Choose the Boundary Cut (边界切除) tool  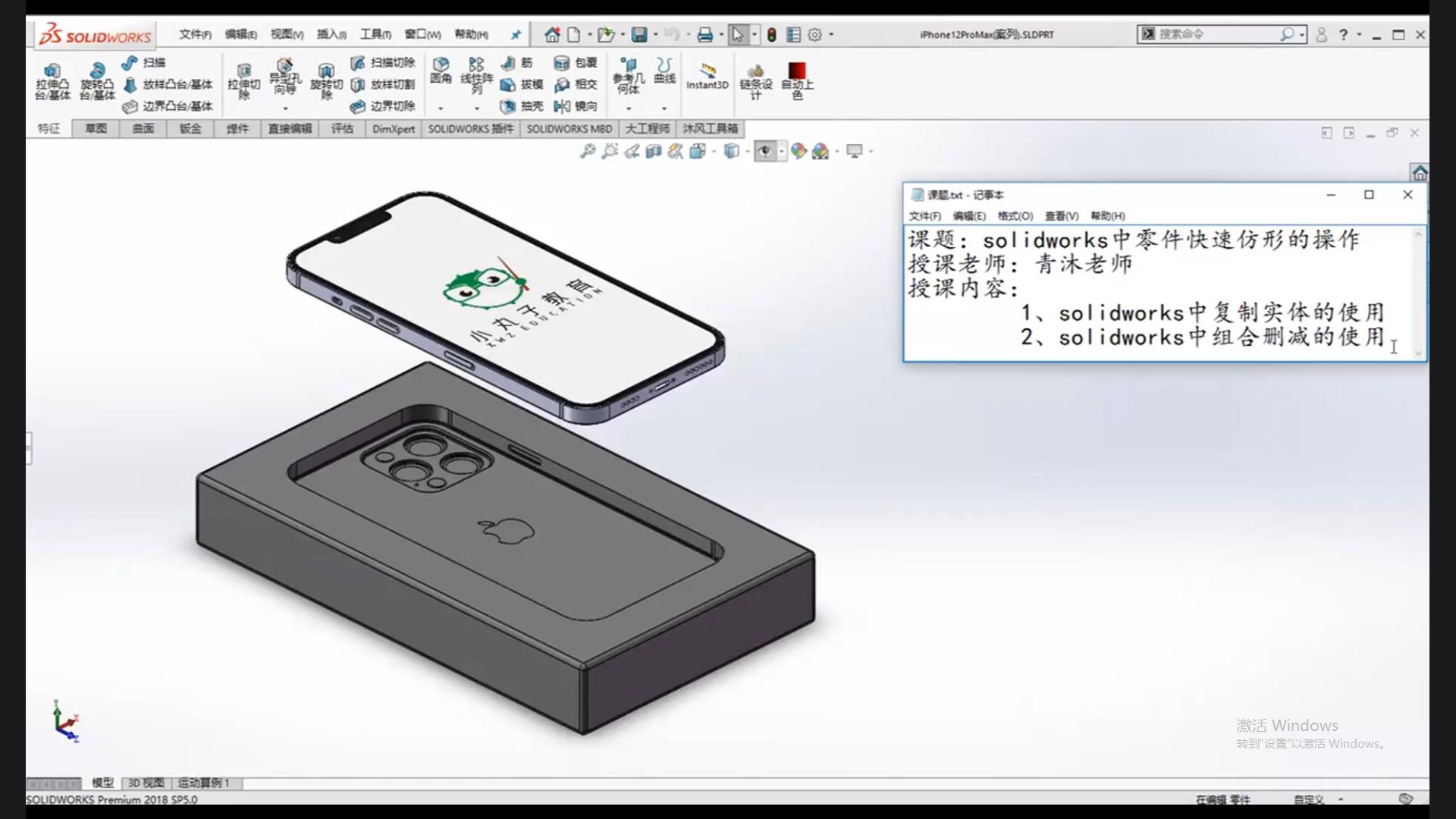[x=383, y=106]
